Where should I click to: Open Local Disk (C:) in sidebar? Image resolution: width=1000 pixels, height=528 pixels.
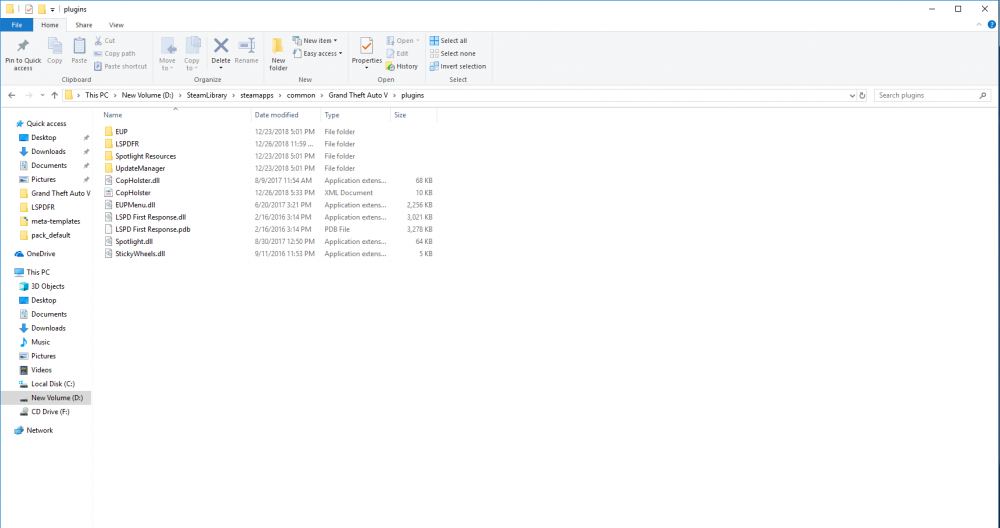tap(53, 384)
